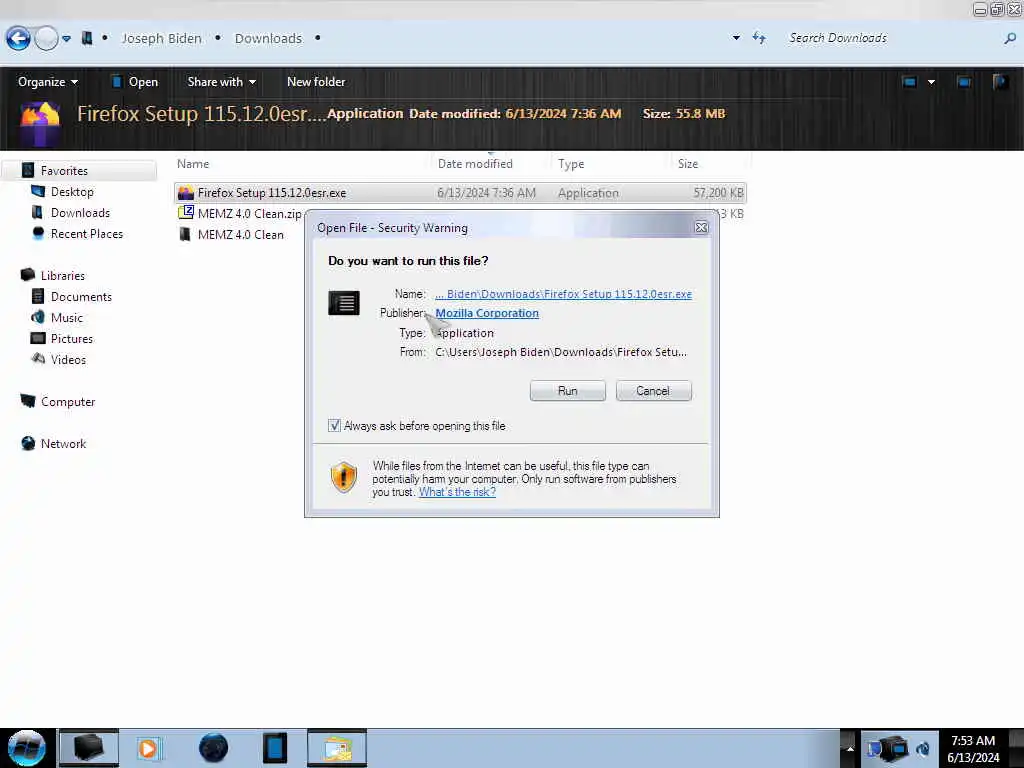
Task: Open the Organize menu
Action: (48, 82)
